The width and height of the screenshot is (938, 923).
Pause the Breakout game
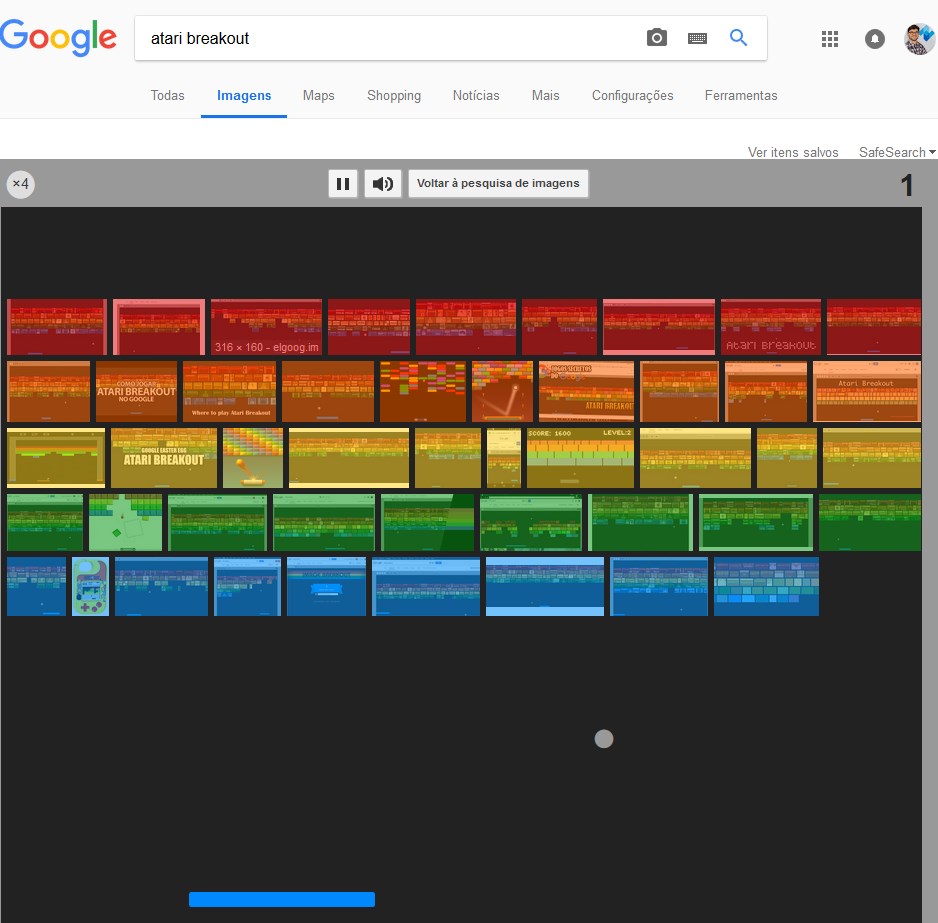click(343, 184)
